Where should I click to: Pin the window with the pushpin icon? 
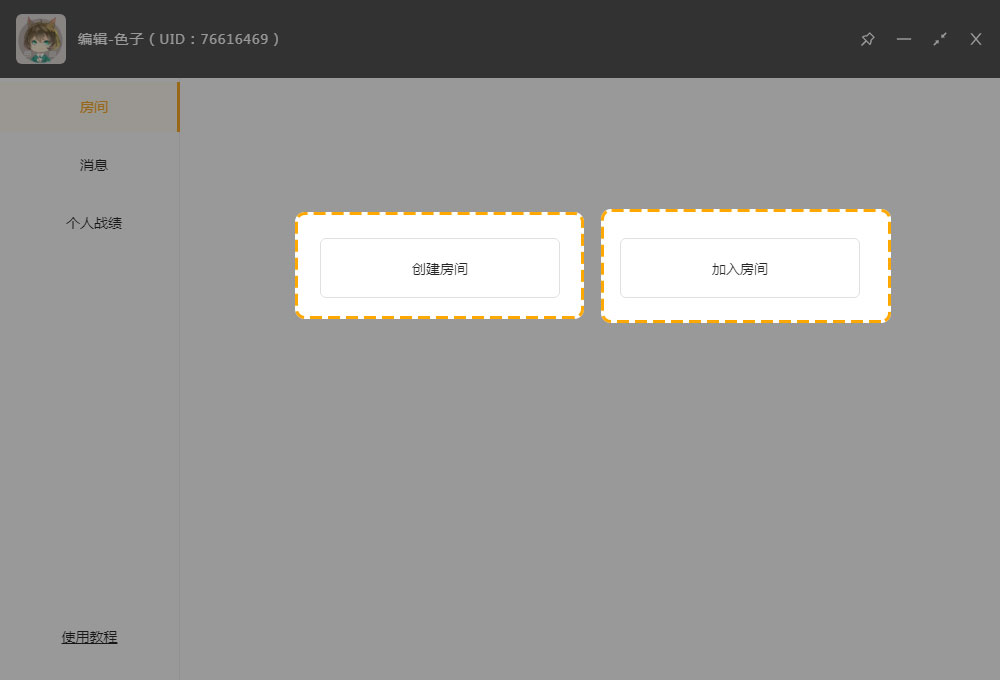pos(867,39)
